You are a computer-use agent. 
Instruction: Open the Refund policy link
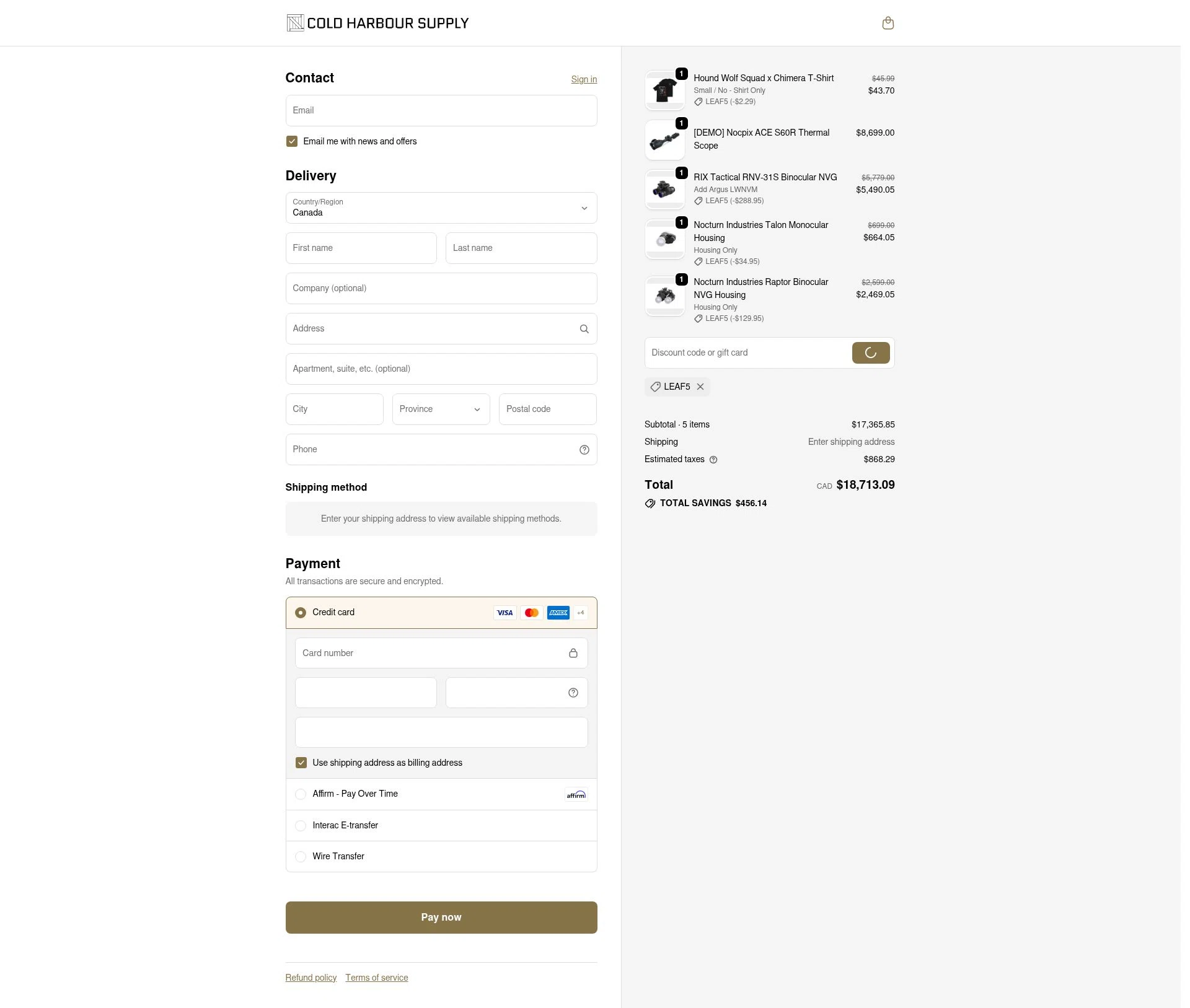point(311,978)
